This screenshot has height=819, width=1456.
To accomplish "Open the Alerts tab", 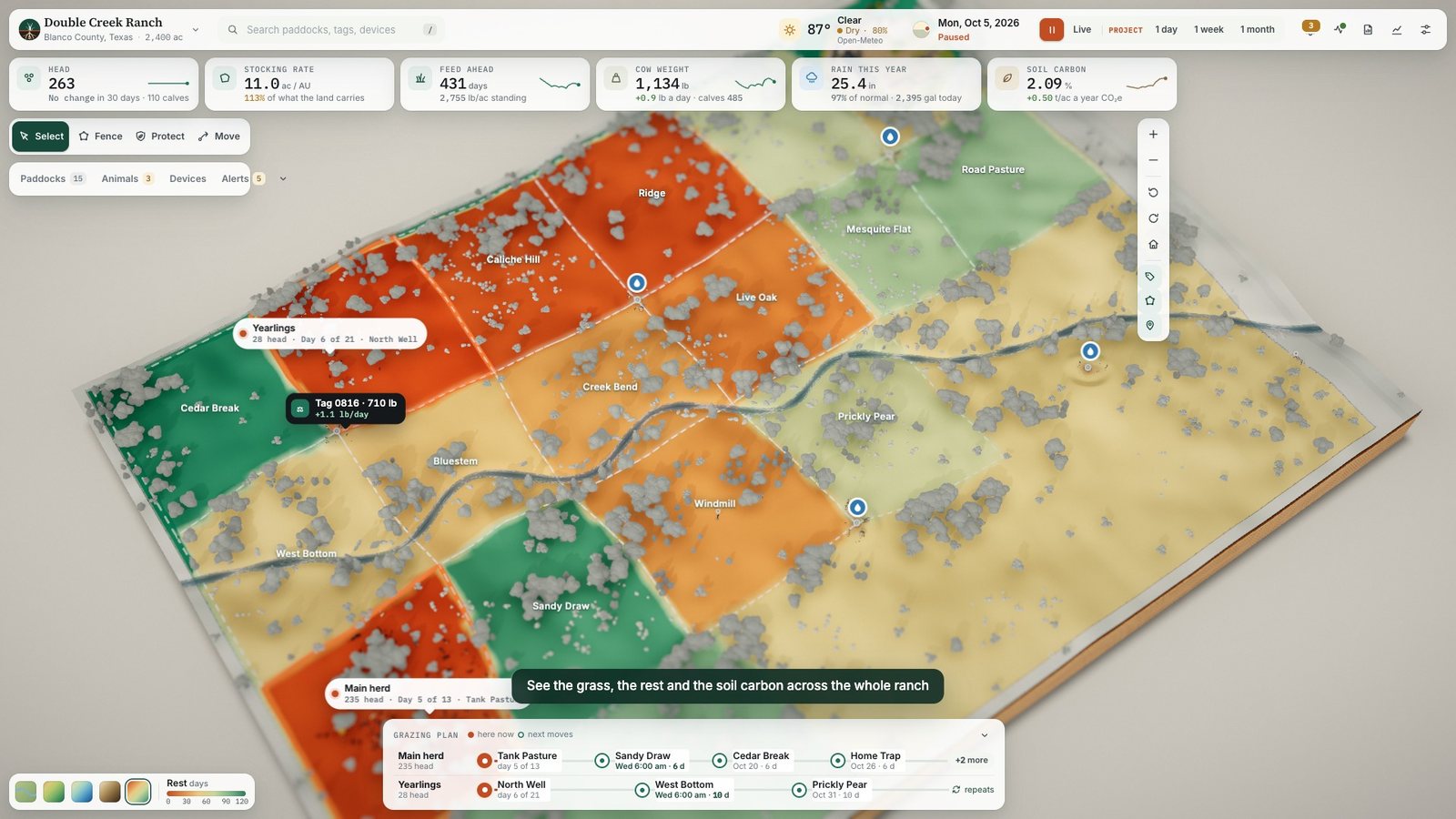I will 243,179.
